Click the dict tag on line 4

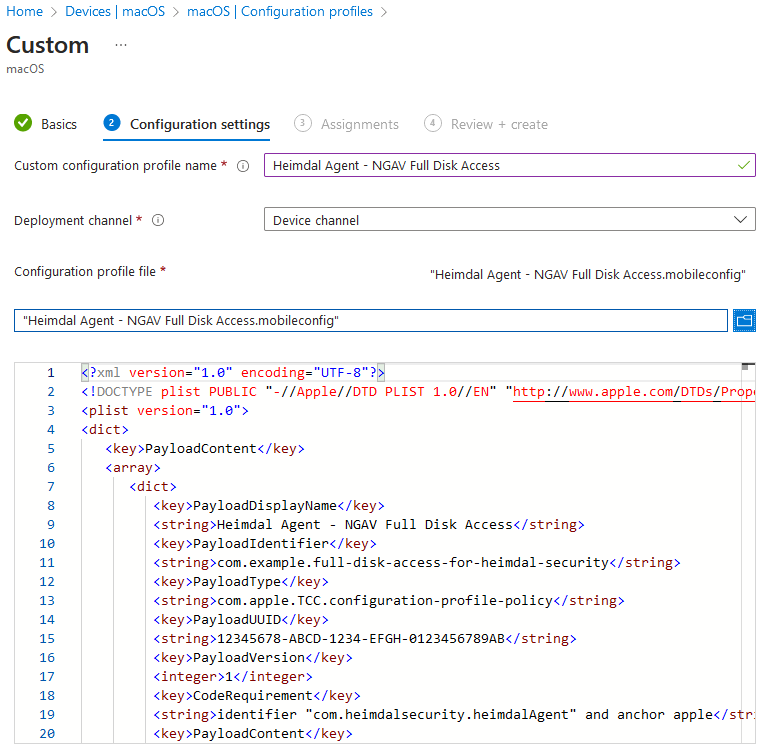(105, 430)
